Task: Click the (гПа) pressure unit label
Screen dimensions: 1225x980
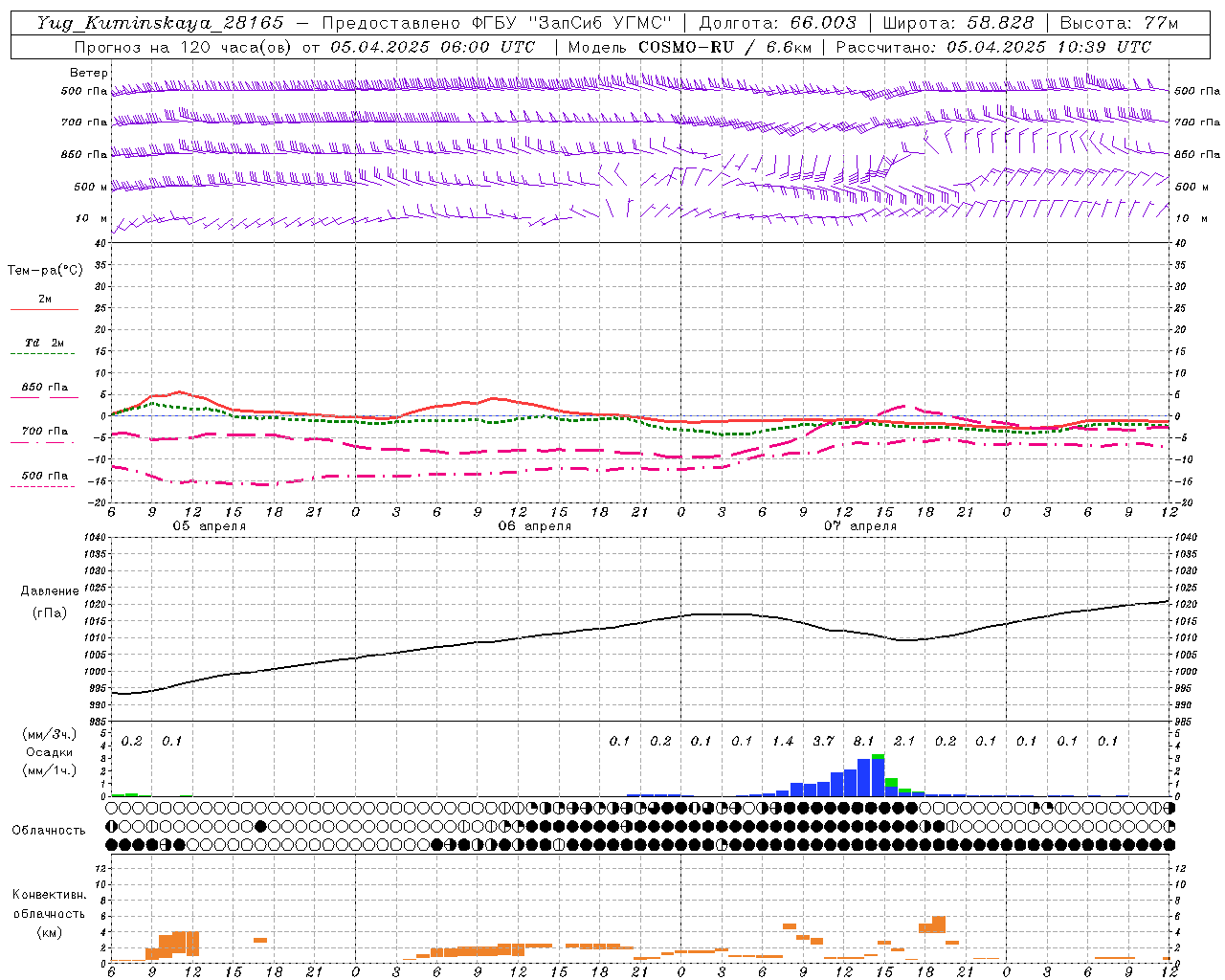Action: (x=50, y=613)
